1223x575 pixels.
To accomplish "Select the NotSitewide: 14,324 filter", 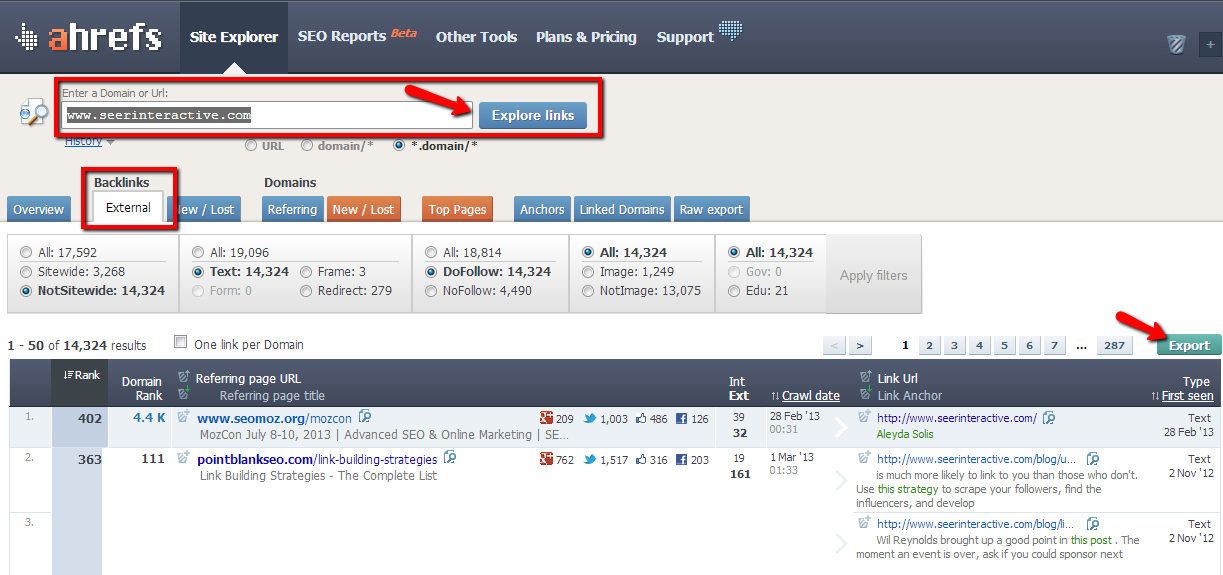I will (26, 291).
